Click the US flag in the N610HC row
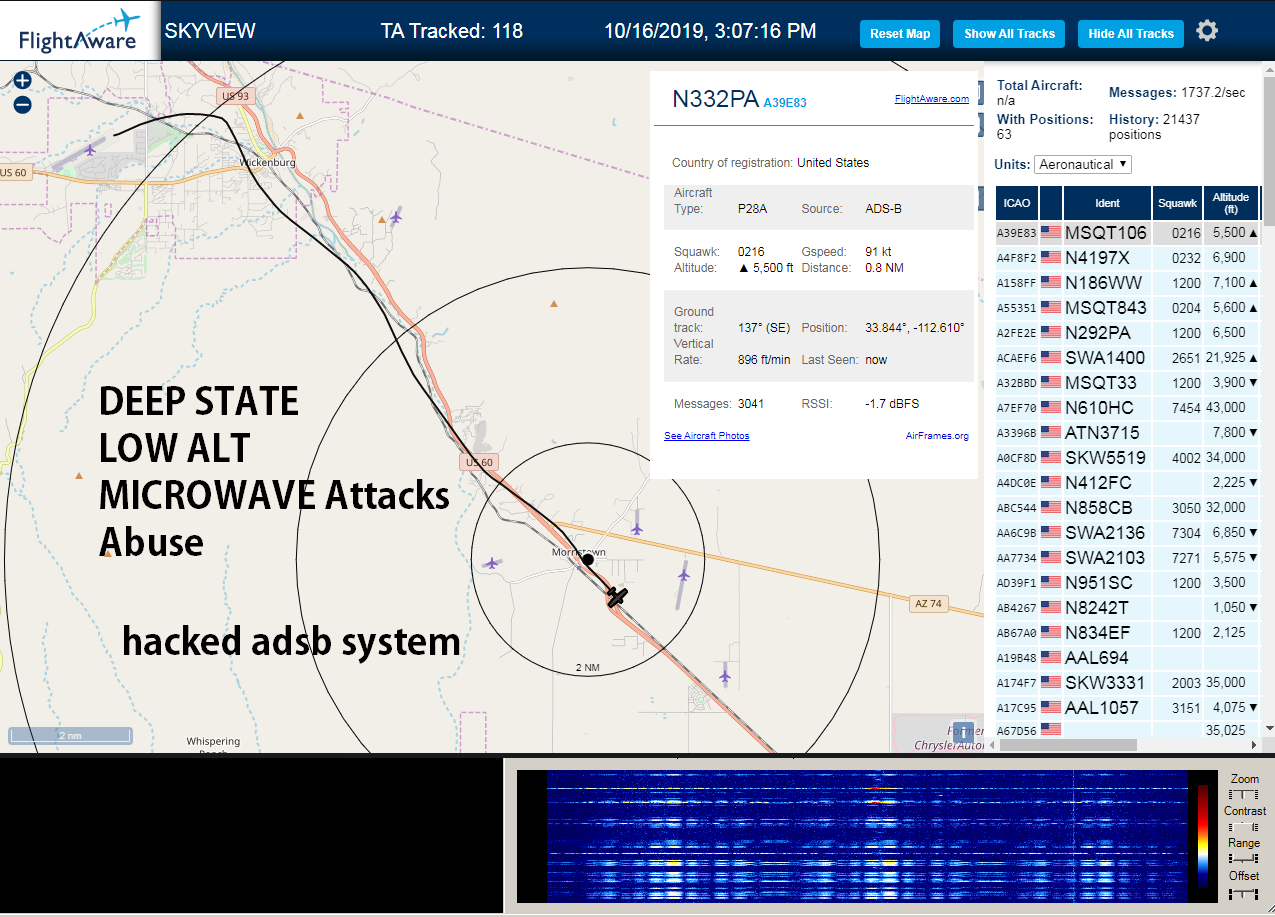Image resolution: width=1275 pixels, height=917 pixels. tap(1051, 408)
